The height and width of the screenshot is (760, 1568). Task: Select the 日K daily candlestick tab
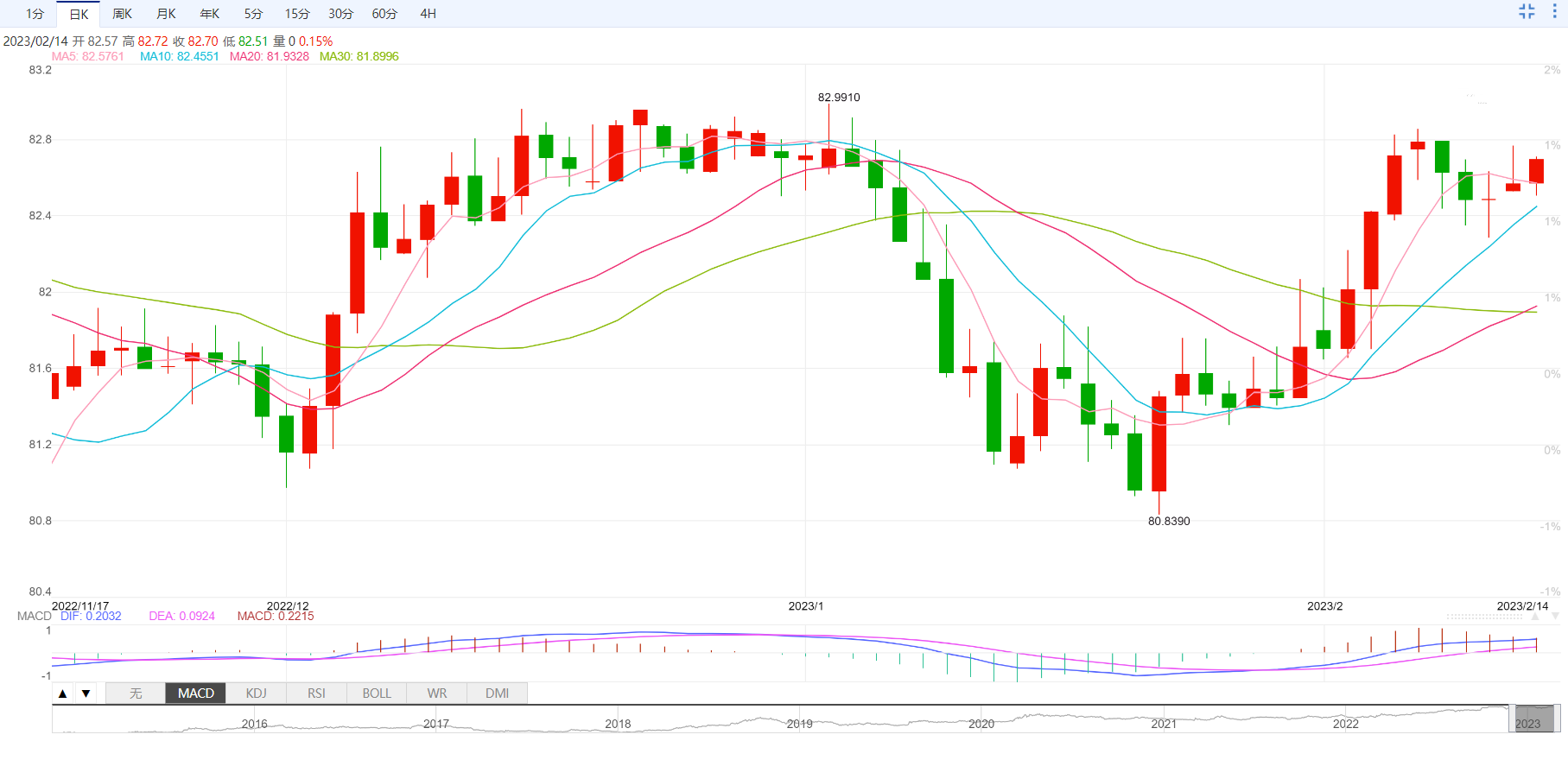[x=79, y=14]
